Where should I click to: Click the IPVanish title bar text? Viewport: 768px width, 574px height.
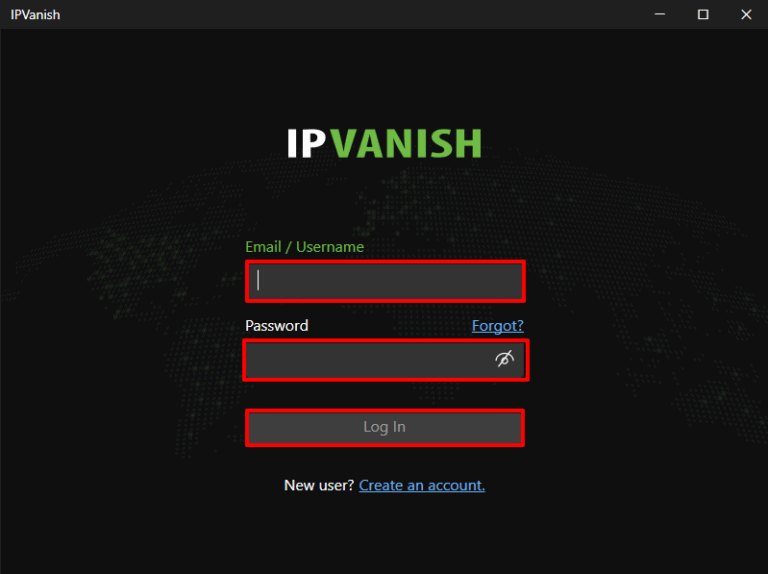(x=35, y=15)
